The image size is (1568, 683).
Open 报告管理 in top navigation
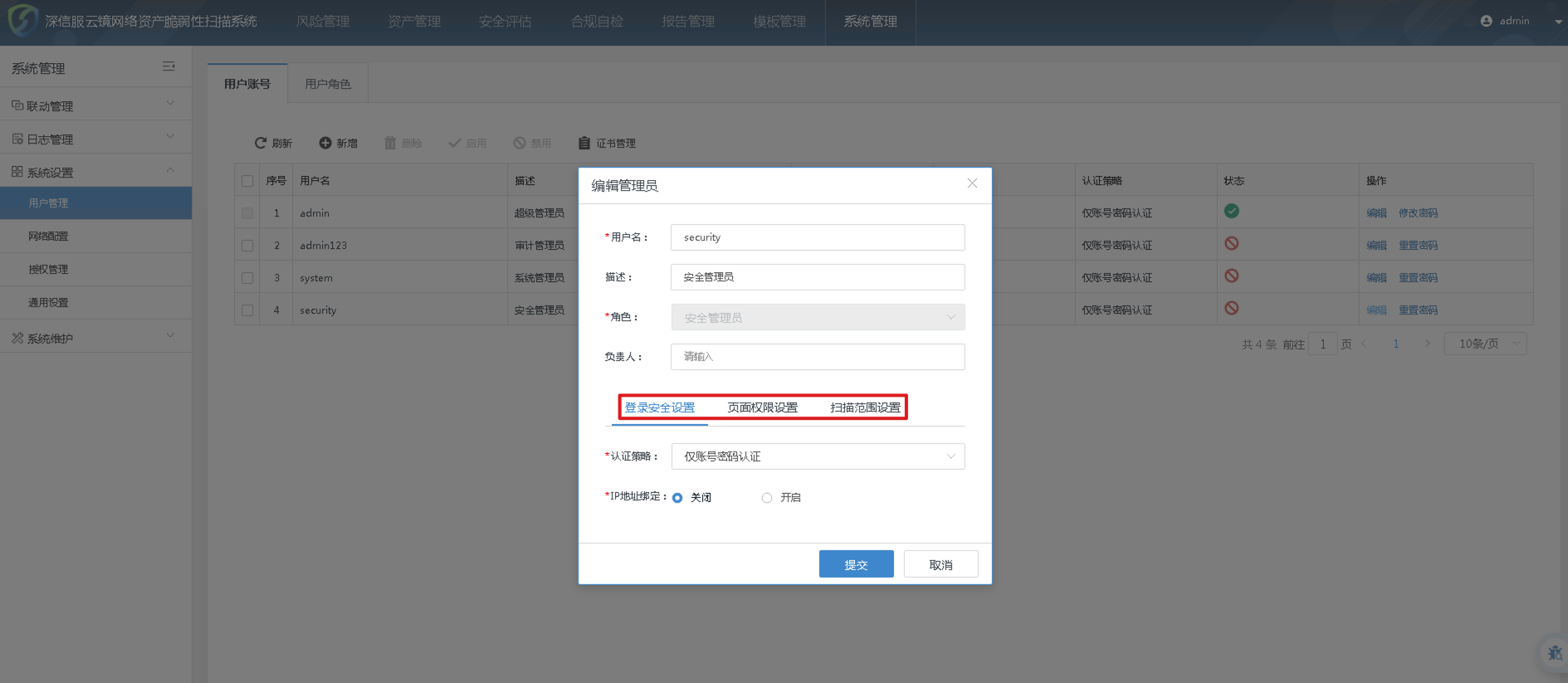click(688, 22)
